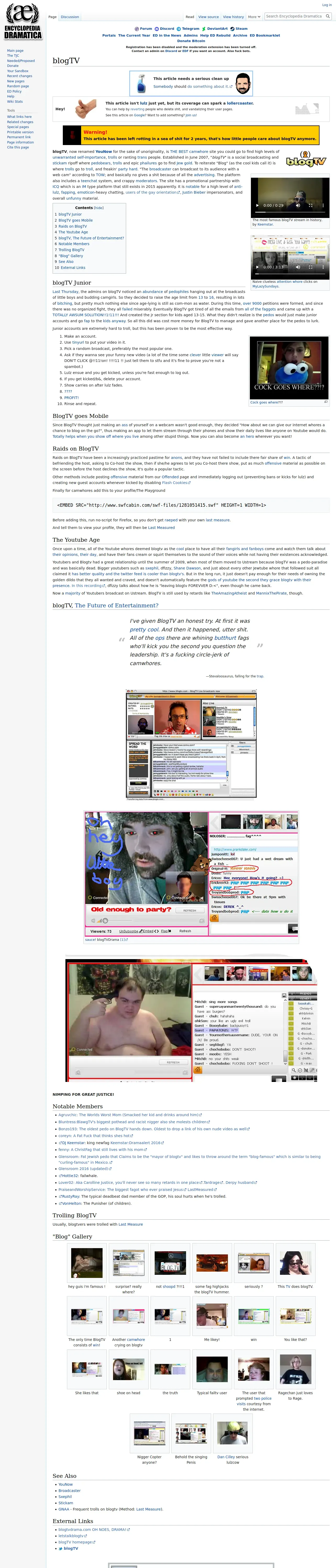
Task: Open gallery thumbnail captioned 'shoe on head'
Action: click(129, 1370)
